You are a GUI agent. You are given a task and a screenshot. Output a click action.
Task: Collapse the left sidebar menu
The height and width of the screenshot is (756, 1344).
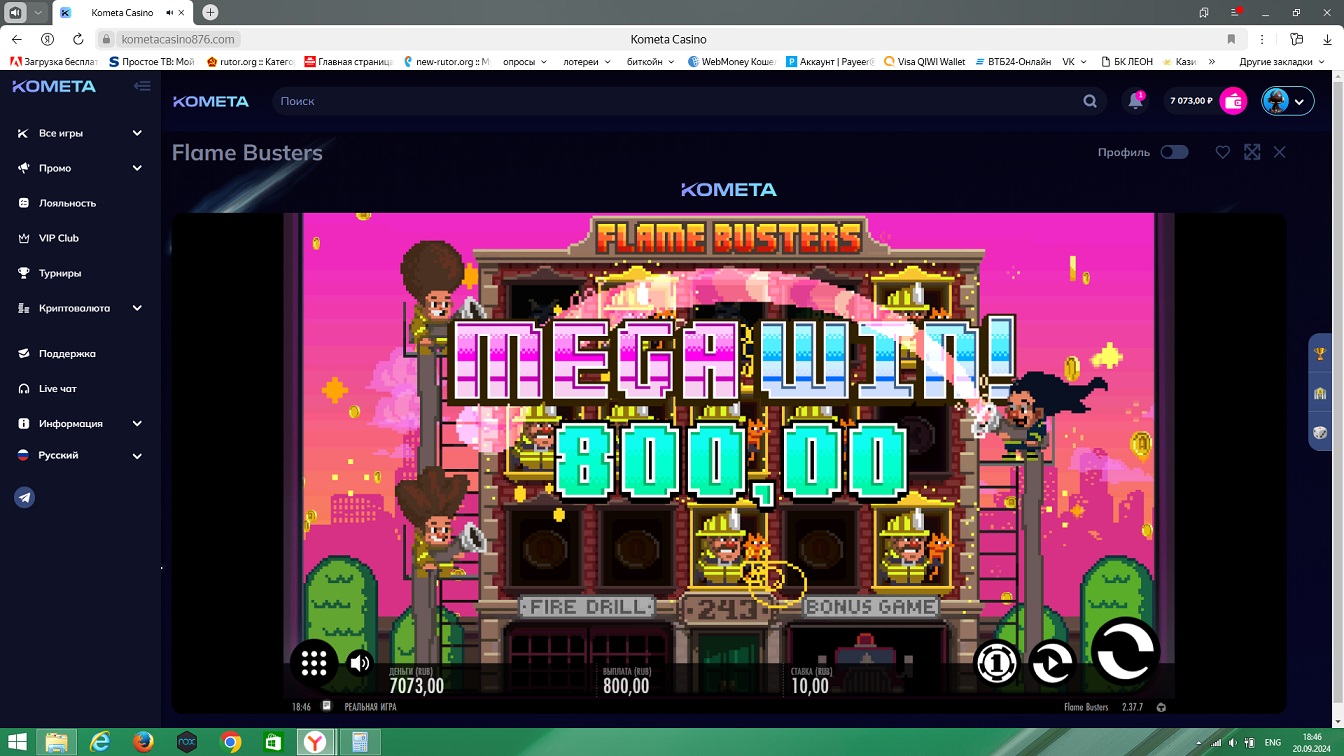(142, 86)
